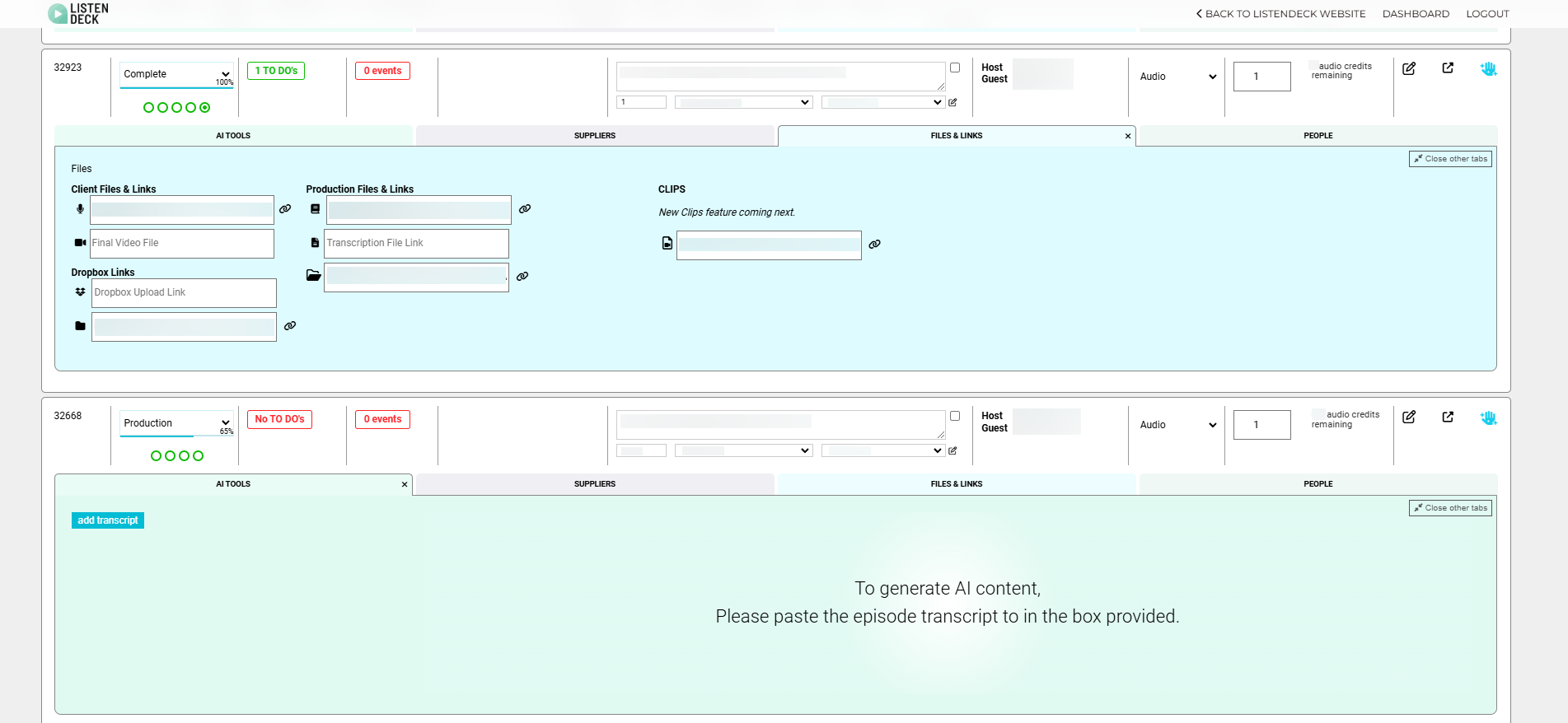The width and height of the screenshot is (1568, 723).
Task: Open link icon beside Client Files audio field
Action: [285, 209]
